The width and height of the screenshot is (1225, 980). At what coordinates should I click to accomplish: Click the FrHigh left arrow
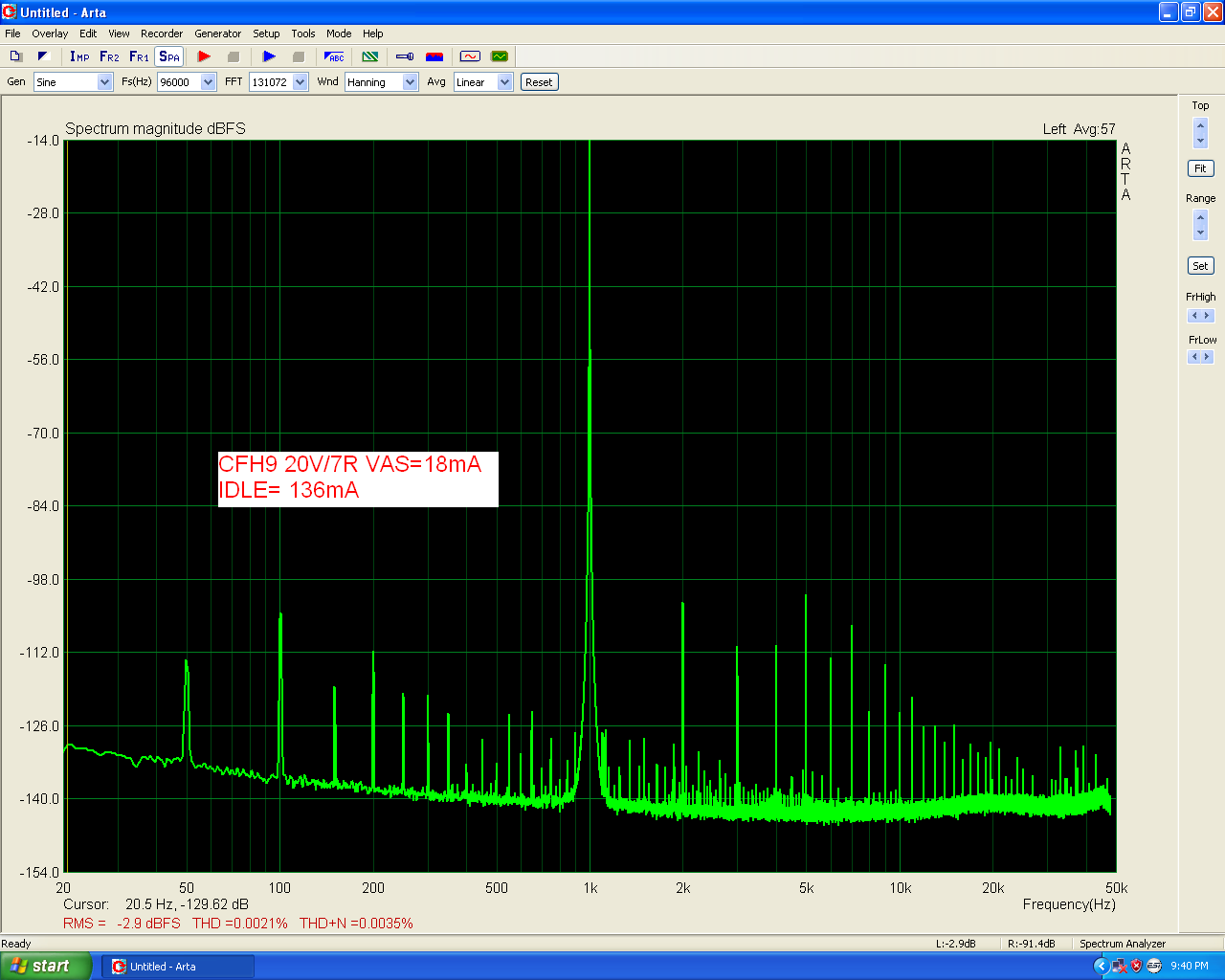[1193, 316]
